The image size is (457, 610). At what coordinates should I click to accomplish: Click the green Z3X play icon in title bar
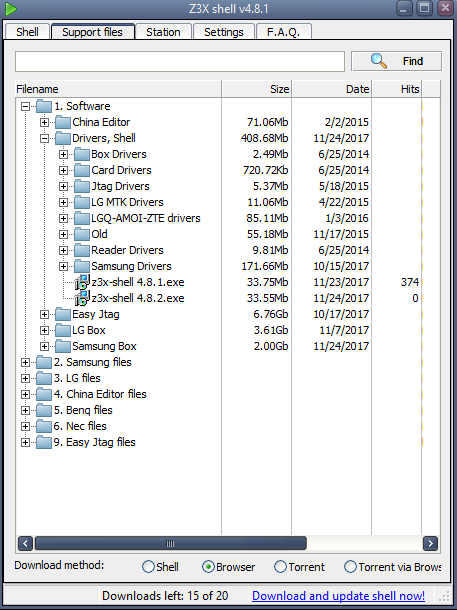pyautogui.click(x=11, y=9)
